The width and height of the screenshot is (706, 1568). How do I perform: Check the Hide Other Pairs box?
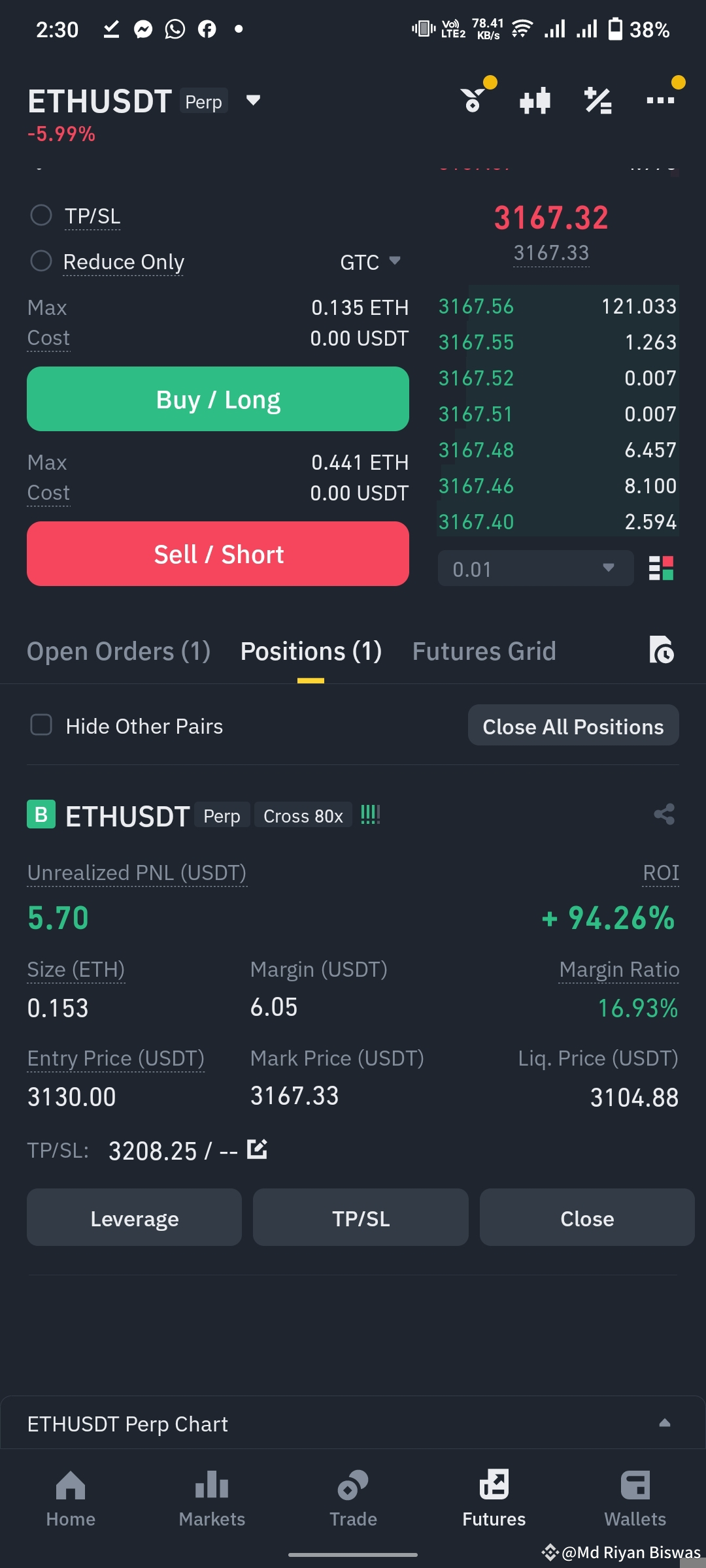click(x=41, y=725)
